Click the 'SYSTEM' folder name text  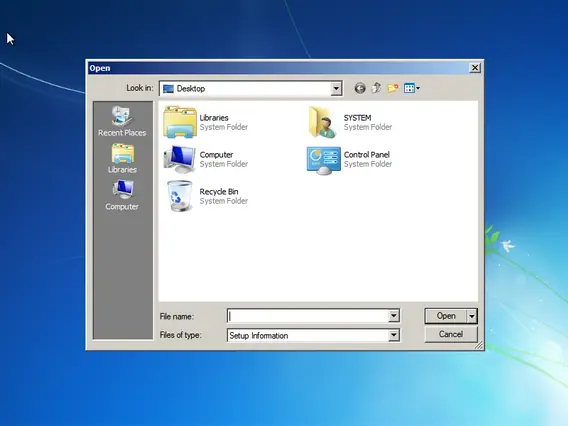tap(358, 118)
